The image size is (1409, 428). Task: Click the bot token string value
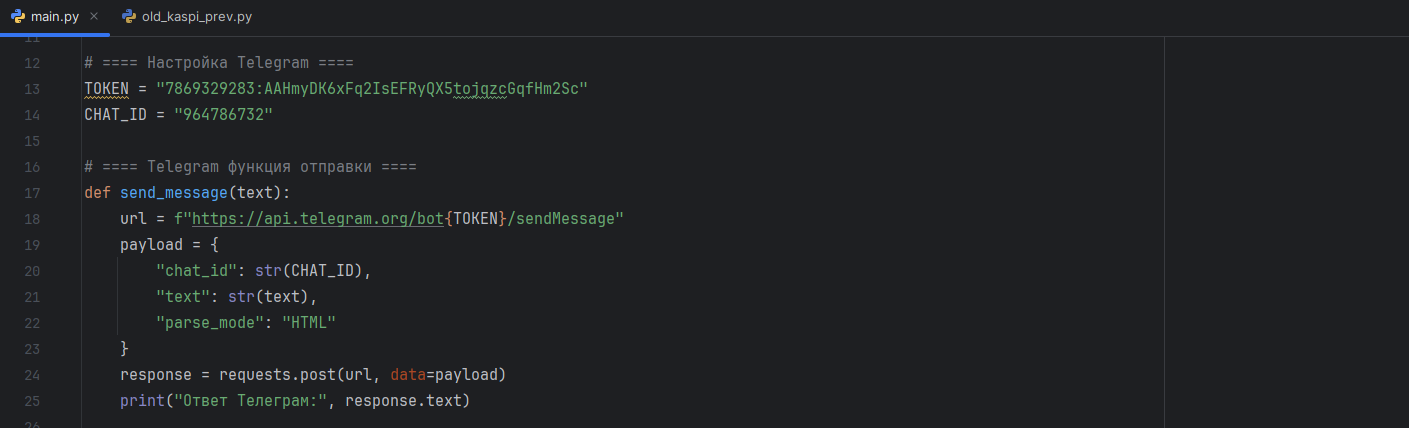[x=371, y=89]
